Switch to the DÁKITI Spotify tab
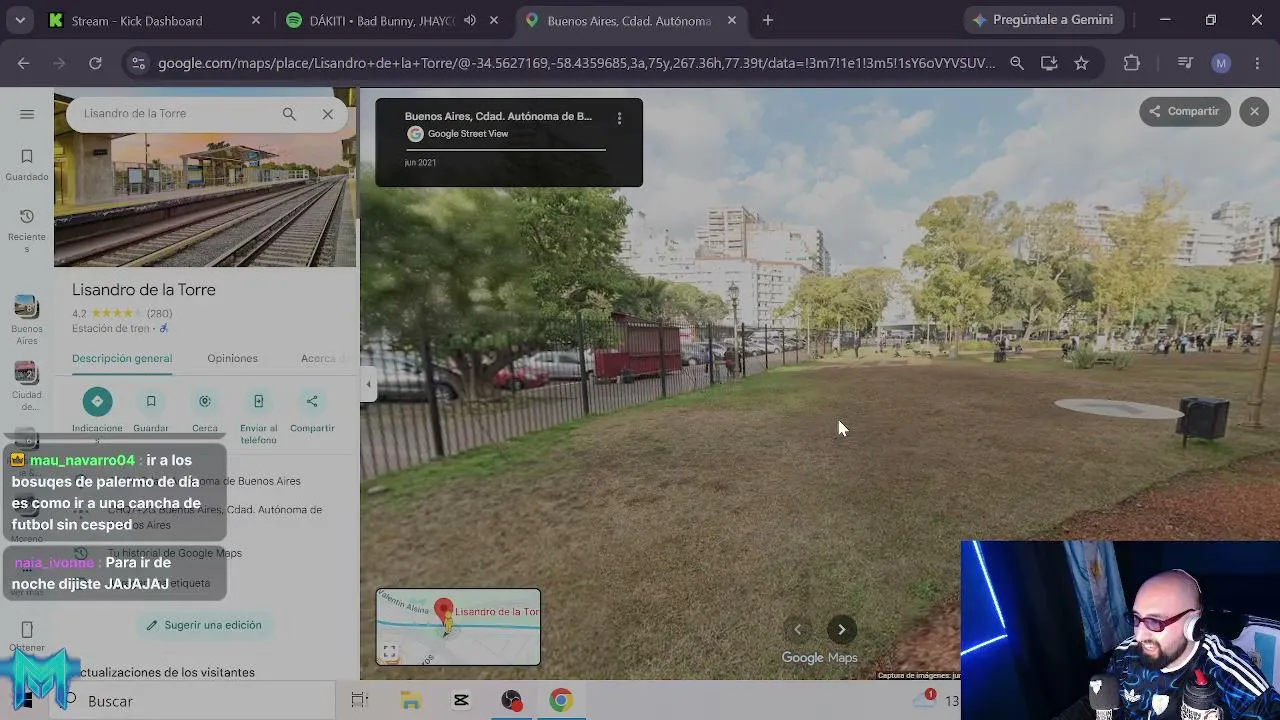This screenshot has width=1280, height=720. pyautogui.click(x=382, y=21)
